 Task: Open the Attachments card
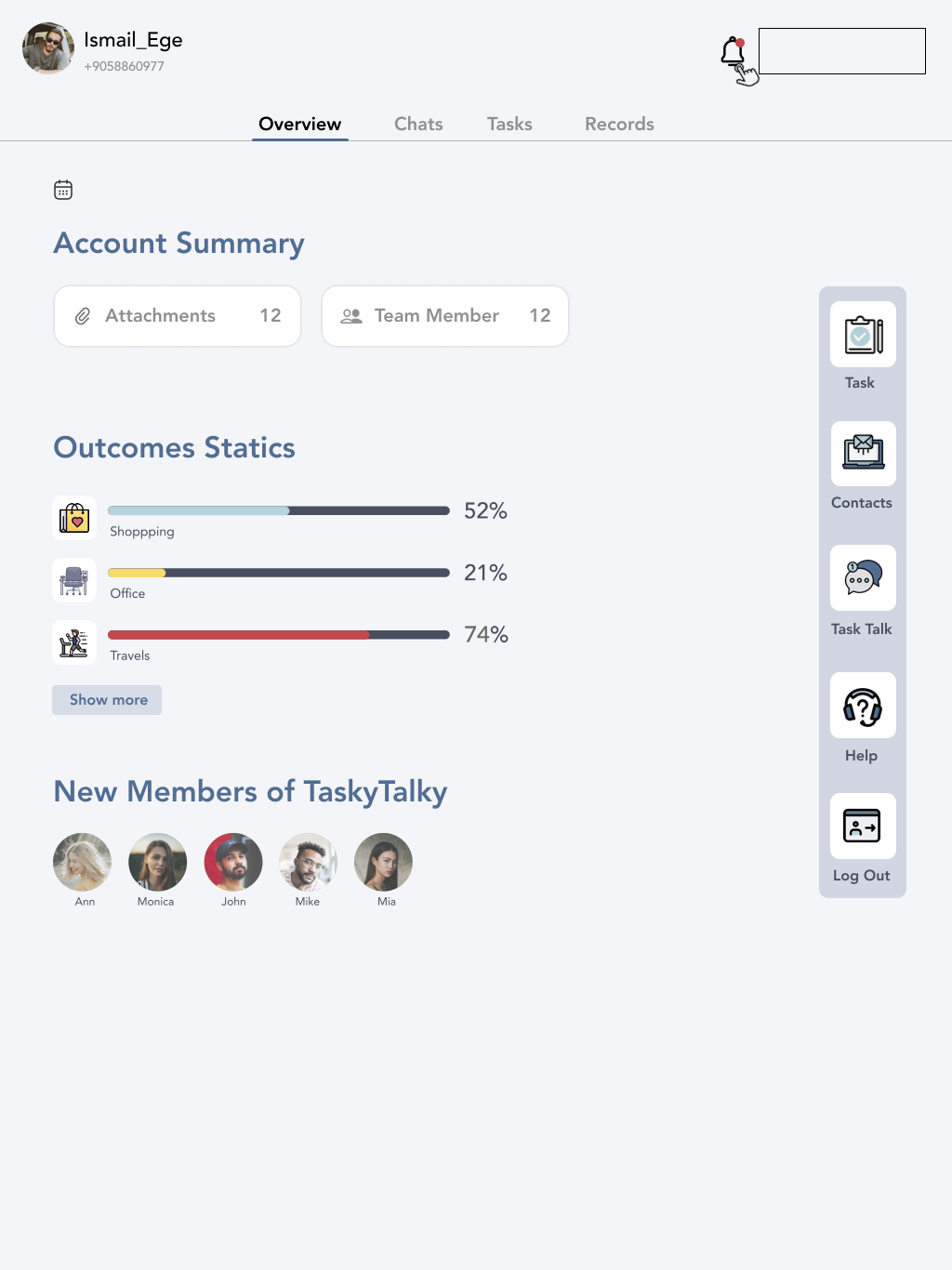point(178,316)
